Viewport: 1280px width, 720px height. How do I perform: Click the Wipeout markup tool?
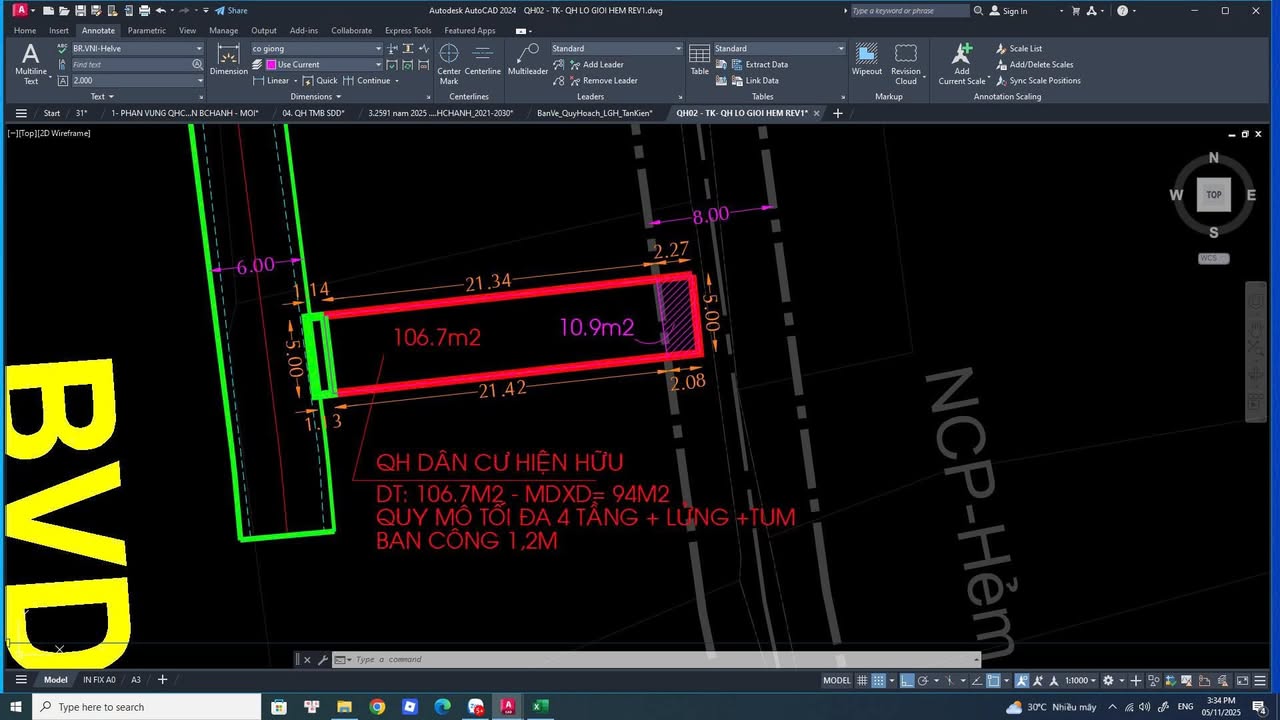click(x=866, y=60)
